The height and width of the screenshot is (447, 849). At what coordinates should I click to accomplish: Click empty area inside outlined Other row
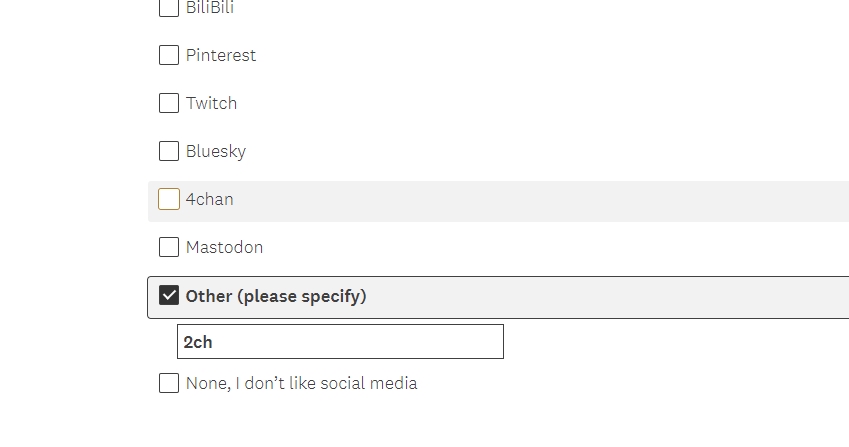600,297
